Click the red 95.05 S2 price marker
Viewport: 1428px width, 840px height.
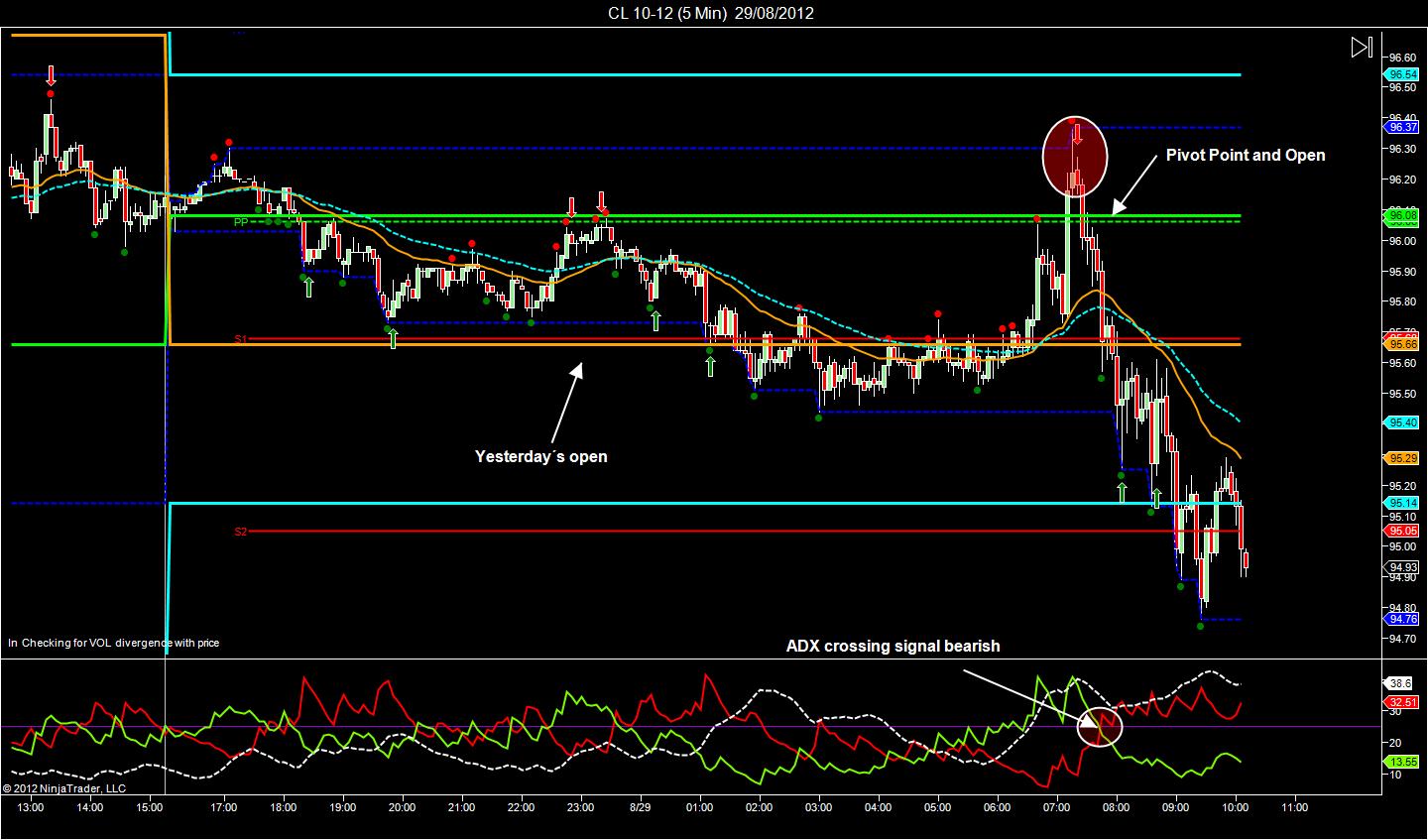pyautogui.click(x=1401, y=531)
